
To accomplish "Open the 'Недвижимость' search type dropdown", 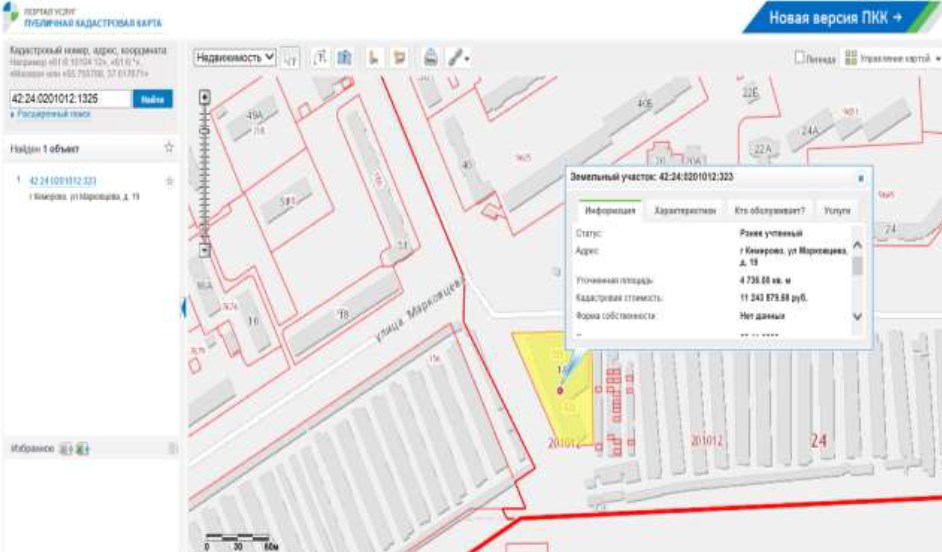I will point(234,58).
